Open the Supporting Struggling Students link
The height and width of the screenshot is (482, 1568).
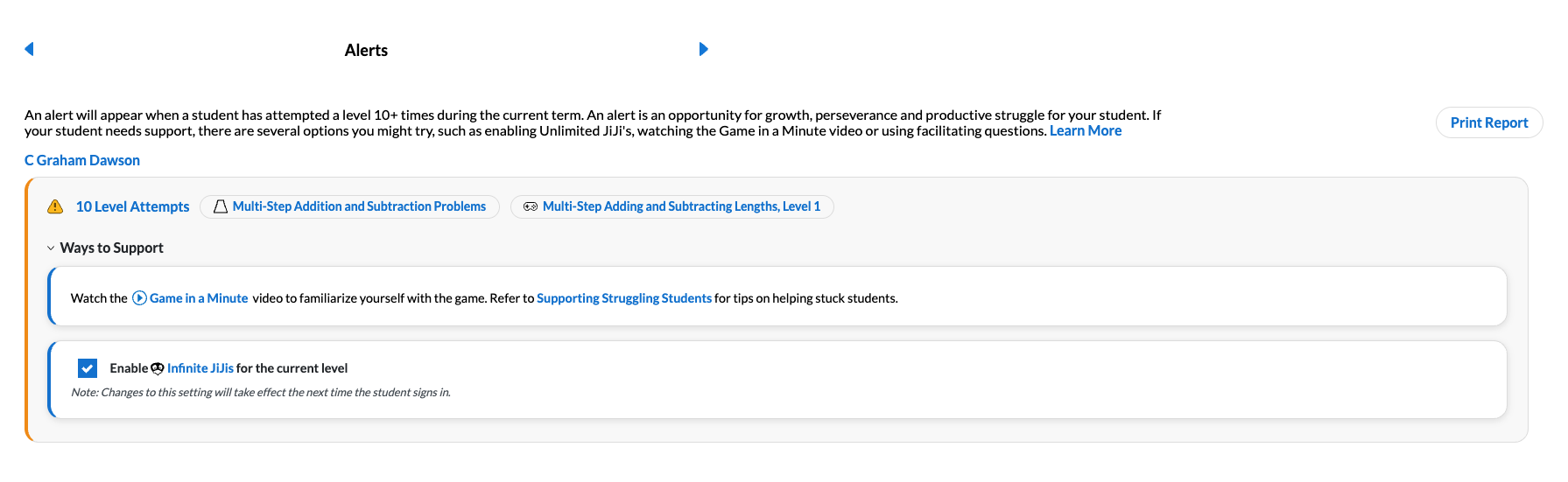coord(623,298)
